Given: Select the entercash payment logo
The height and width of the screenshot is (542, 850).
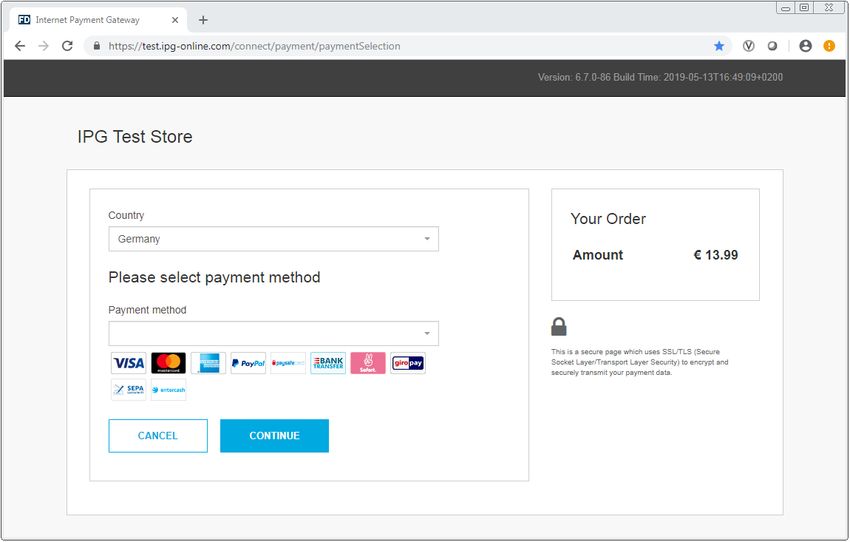Looking at the screenshot, I should (169, 390).
